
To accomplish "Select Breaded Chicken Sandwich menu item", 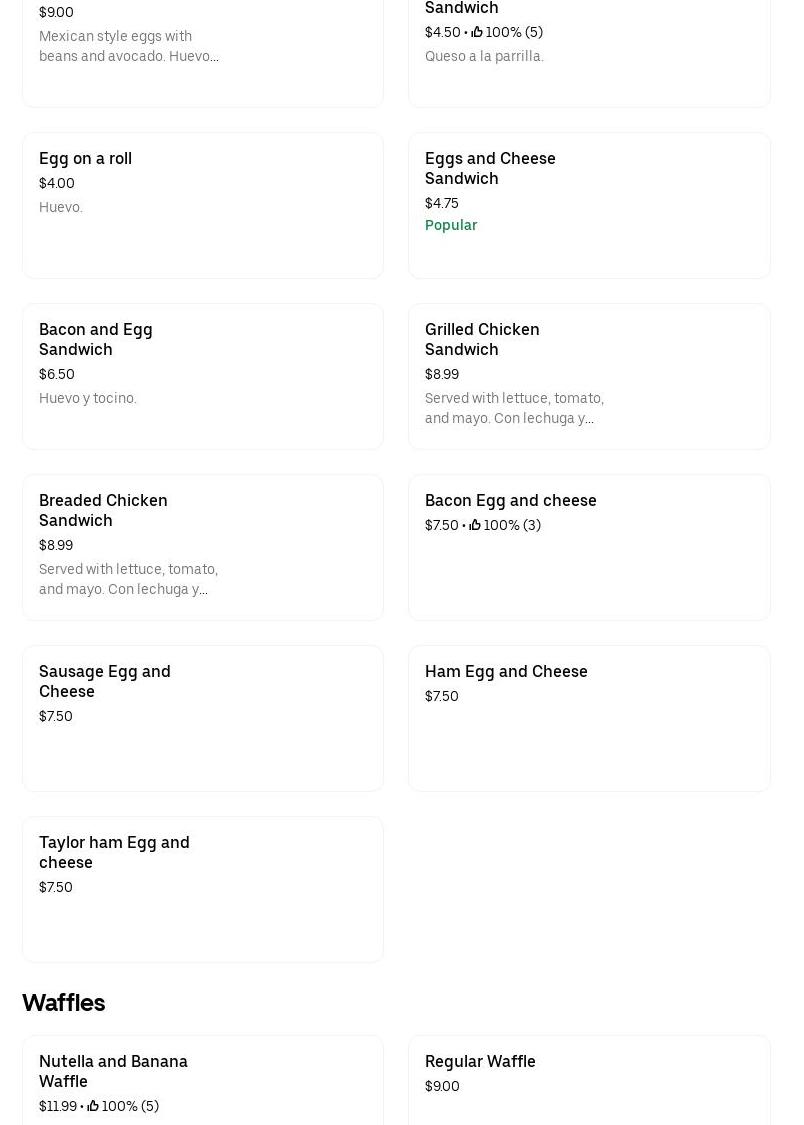I will click(x=202, y=547).
